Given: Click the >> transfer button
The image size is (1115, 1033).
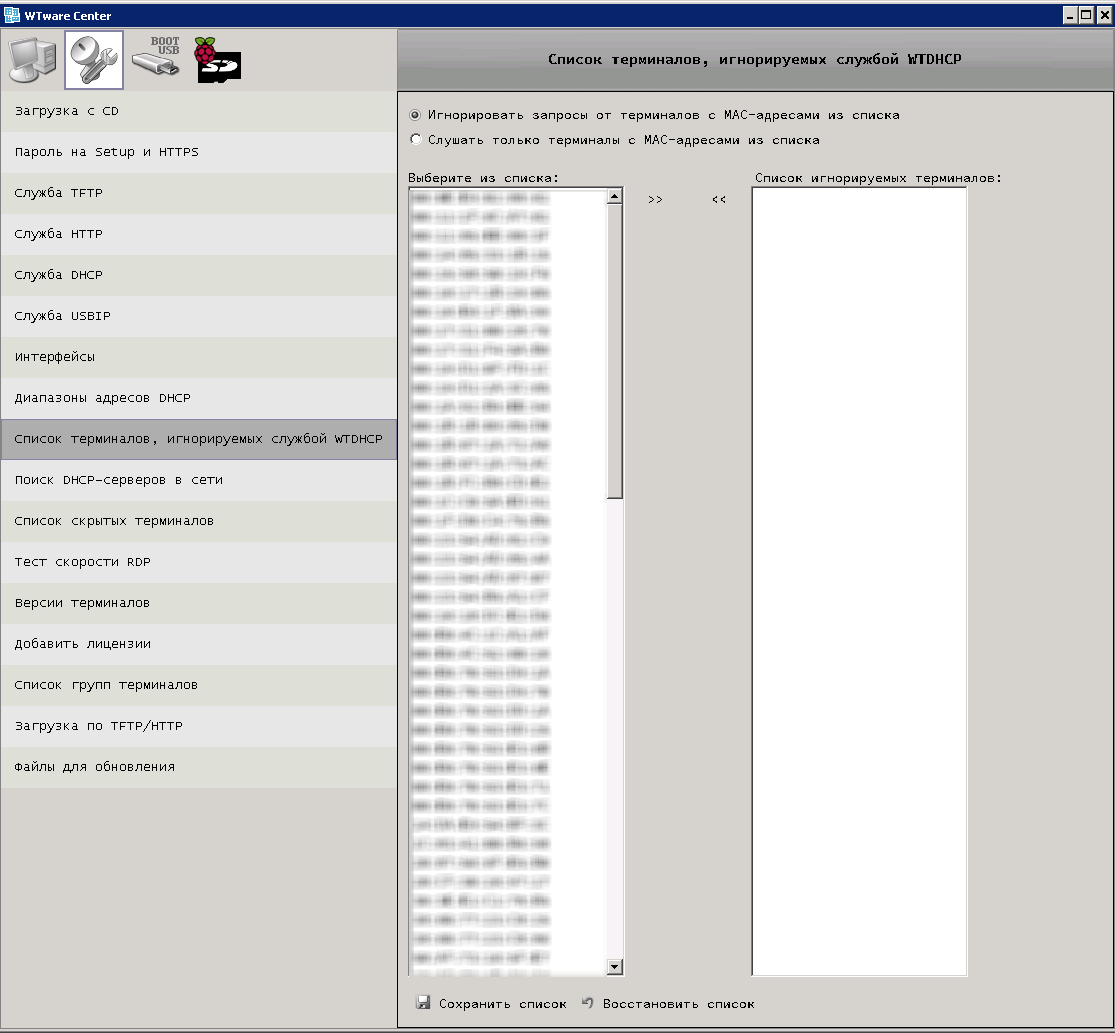Looking at the screenshot, I should click(656, 199).
